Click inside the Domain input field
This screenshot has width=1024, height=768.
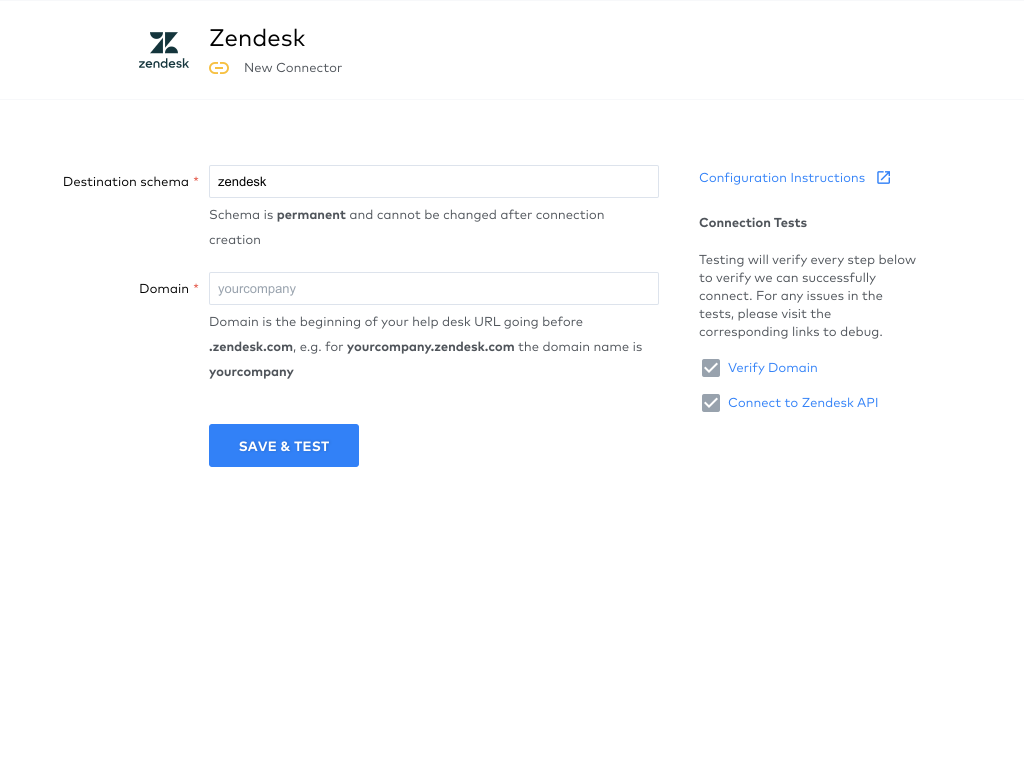(x=433, y=288)
